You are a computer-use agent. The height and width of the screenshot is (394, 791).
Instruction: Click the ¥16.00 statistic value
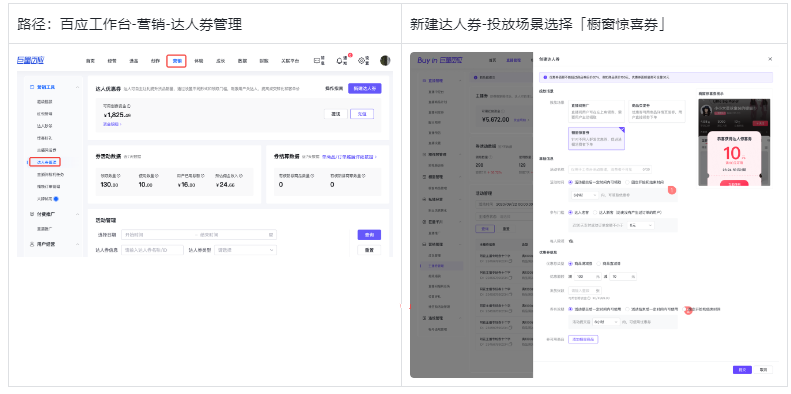coord(188,185)
